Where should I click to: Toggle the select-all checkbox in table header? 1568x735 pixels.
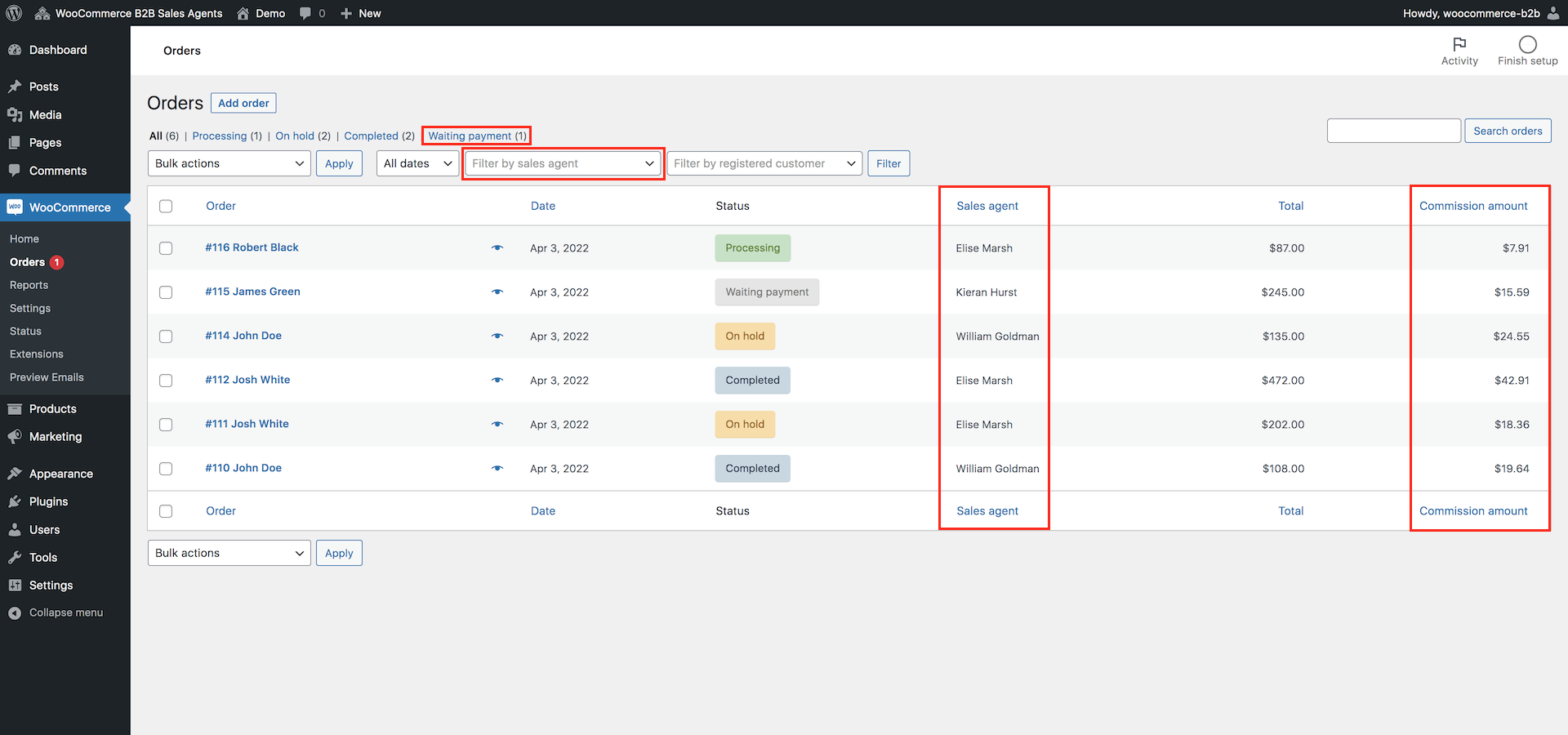click(x=166, y=206)
